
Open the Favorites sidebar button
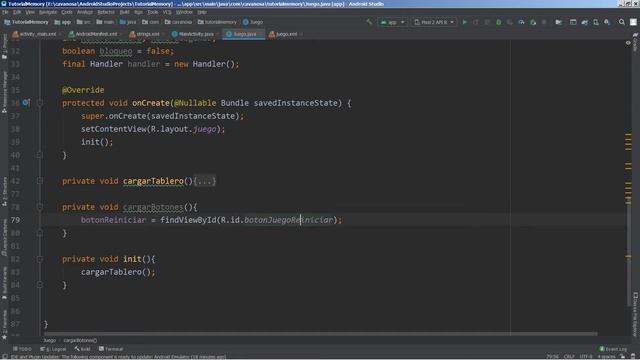(x=4, y=324)
